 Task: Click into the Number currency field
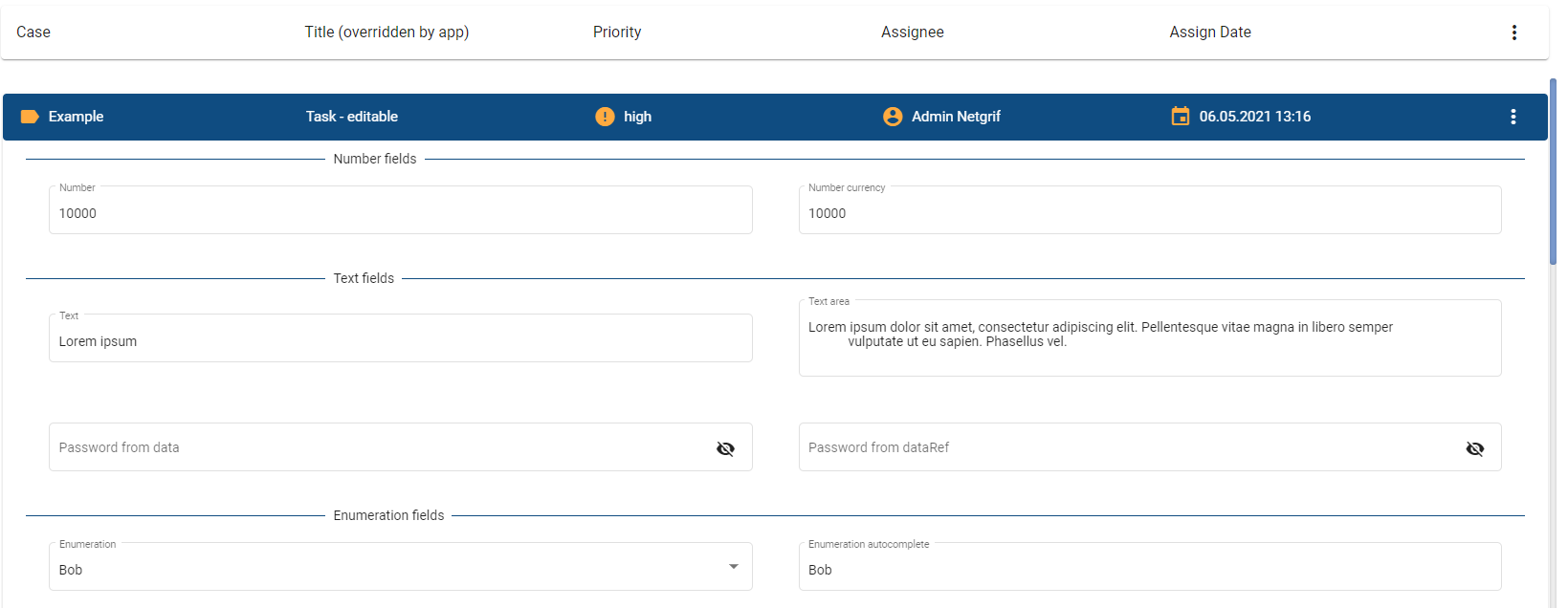(x=1148, y=213)
